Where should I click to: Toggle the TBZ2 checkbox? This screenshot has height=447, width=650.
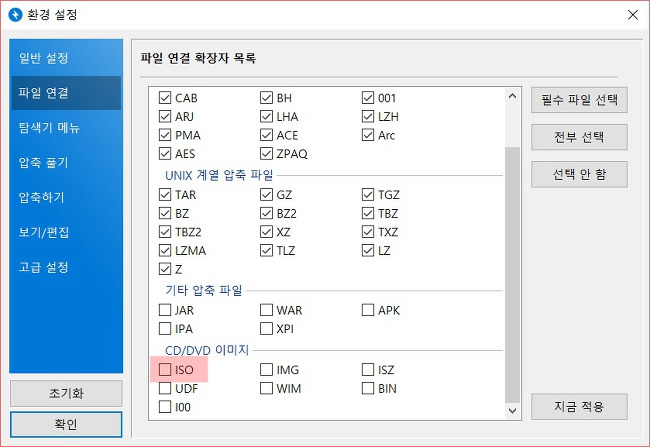[165, 232]
